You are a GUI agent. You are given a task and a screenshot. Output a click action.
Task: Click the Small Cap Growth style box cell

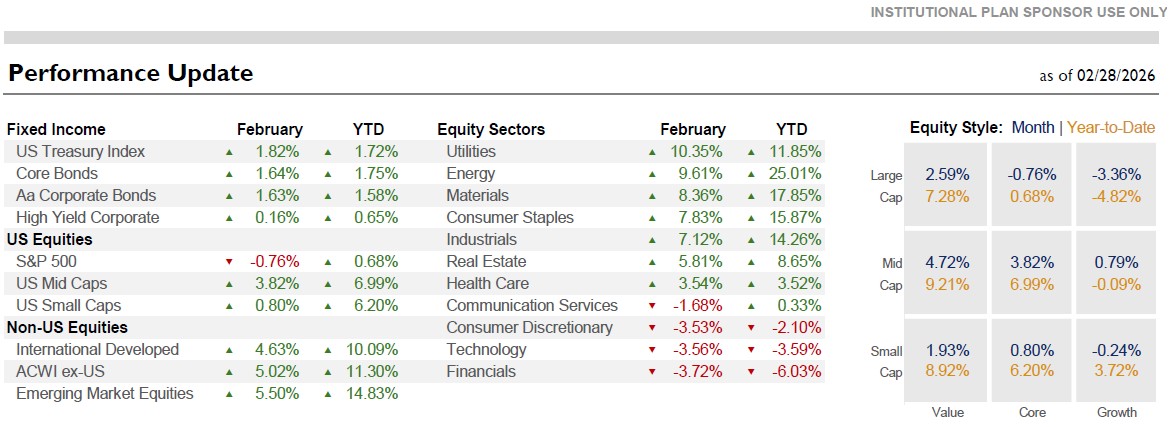click(x=1116, y=361)
